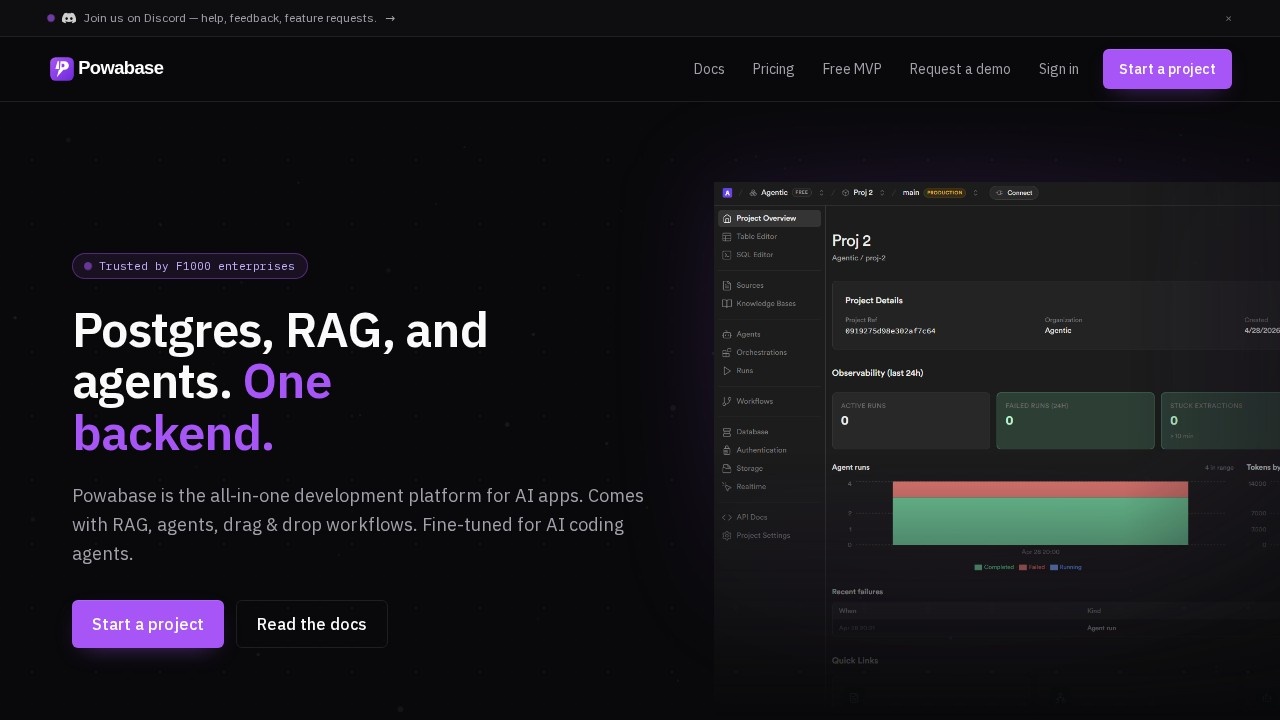This screenshot has width=1280, height=720.
Task: Click the green completed segment of chart
Action: click(x=1040, y=521)
